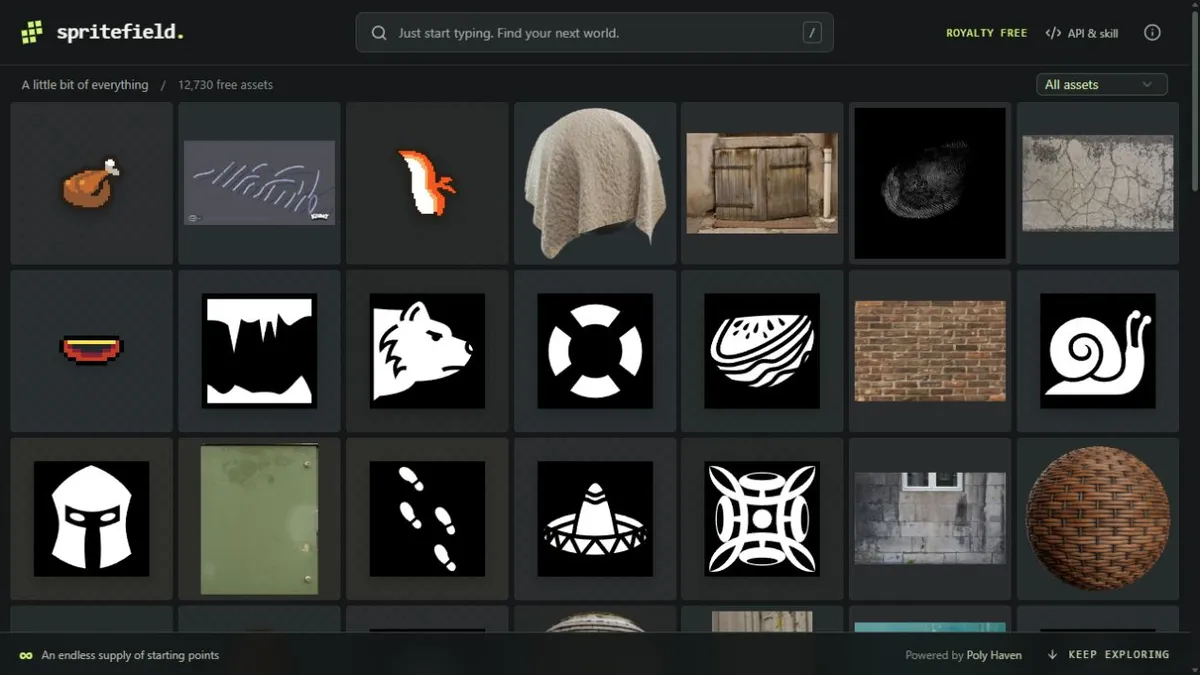The width and height of the screenshot is (1200, 675).
Task: Select the roasted chicken leg sprite
Action: [x=91, y=183]
